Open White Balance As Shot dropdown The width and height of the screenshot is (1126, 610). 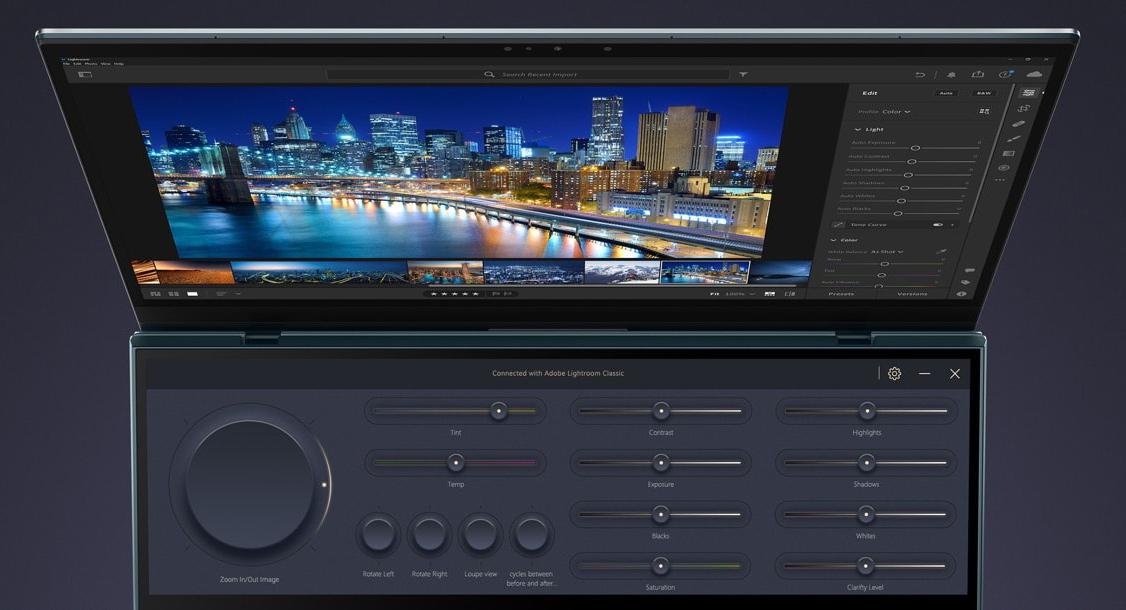tap(885, 252)
